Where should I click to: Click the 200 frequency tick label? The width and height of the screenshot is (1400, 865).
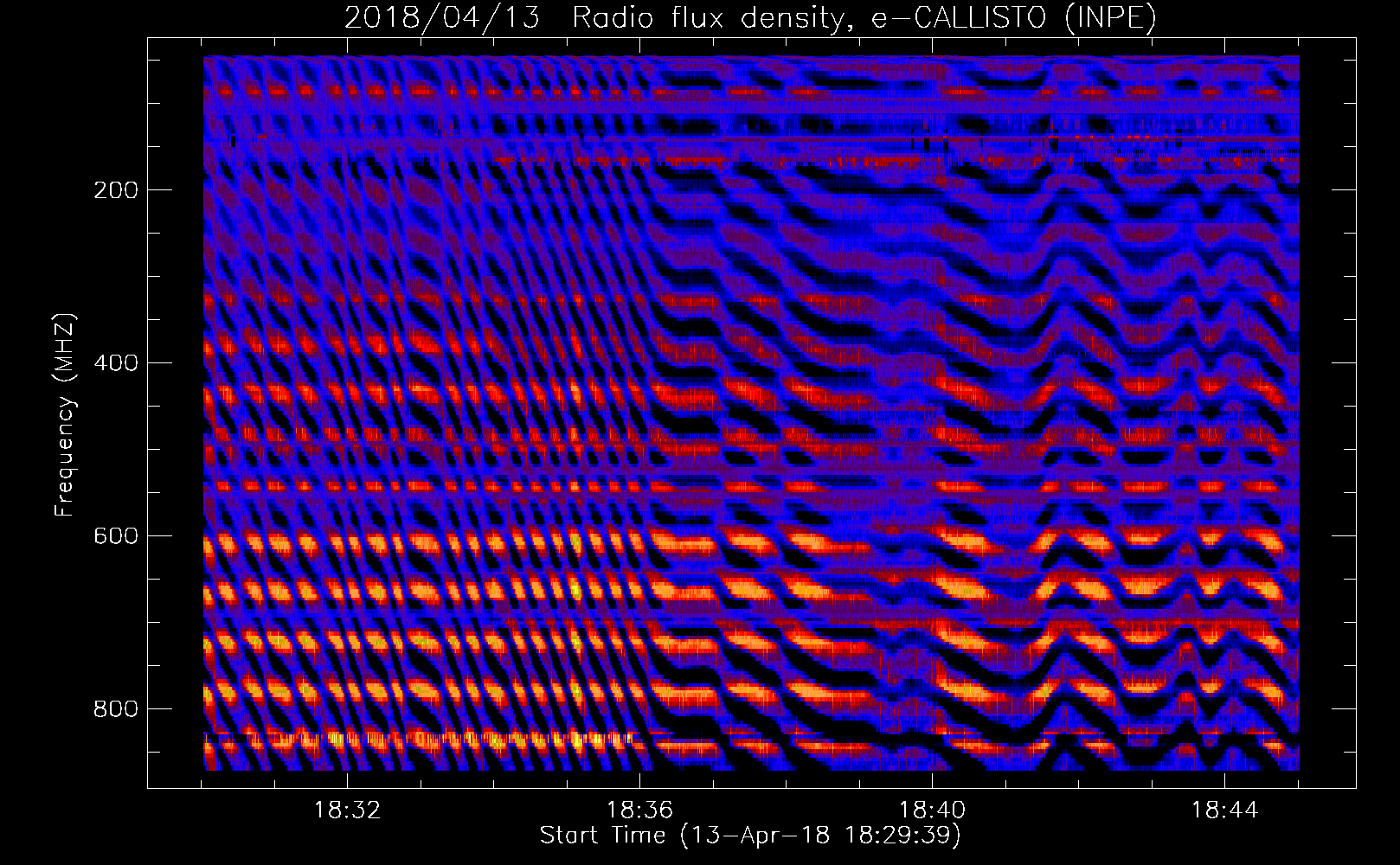point(116,190)
